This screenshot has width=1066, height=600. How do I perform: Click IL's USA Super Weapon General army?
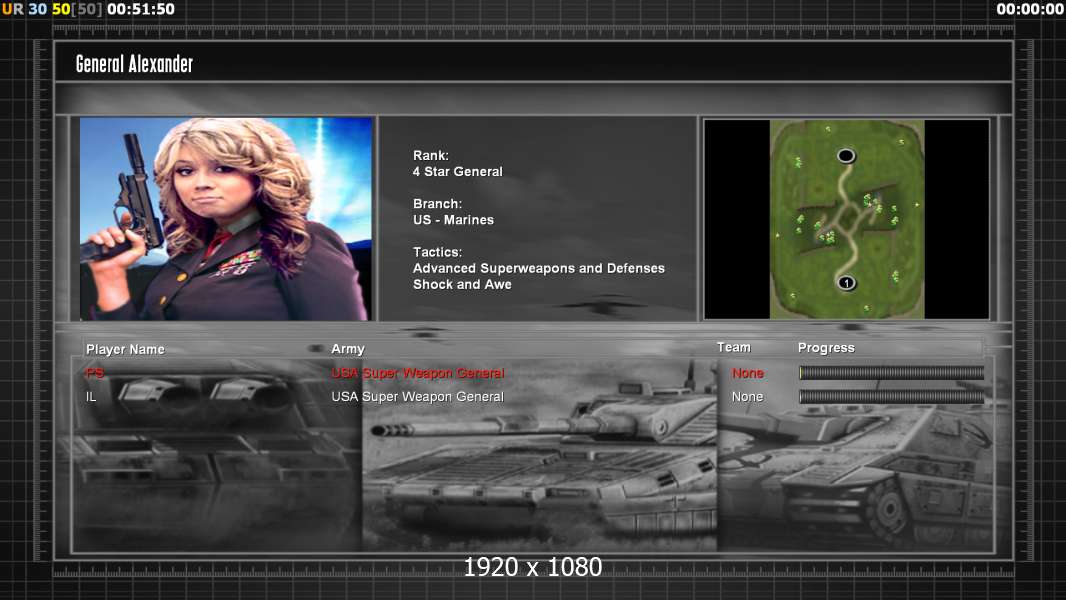[x=417, y=397]
